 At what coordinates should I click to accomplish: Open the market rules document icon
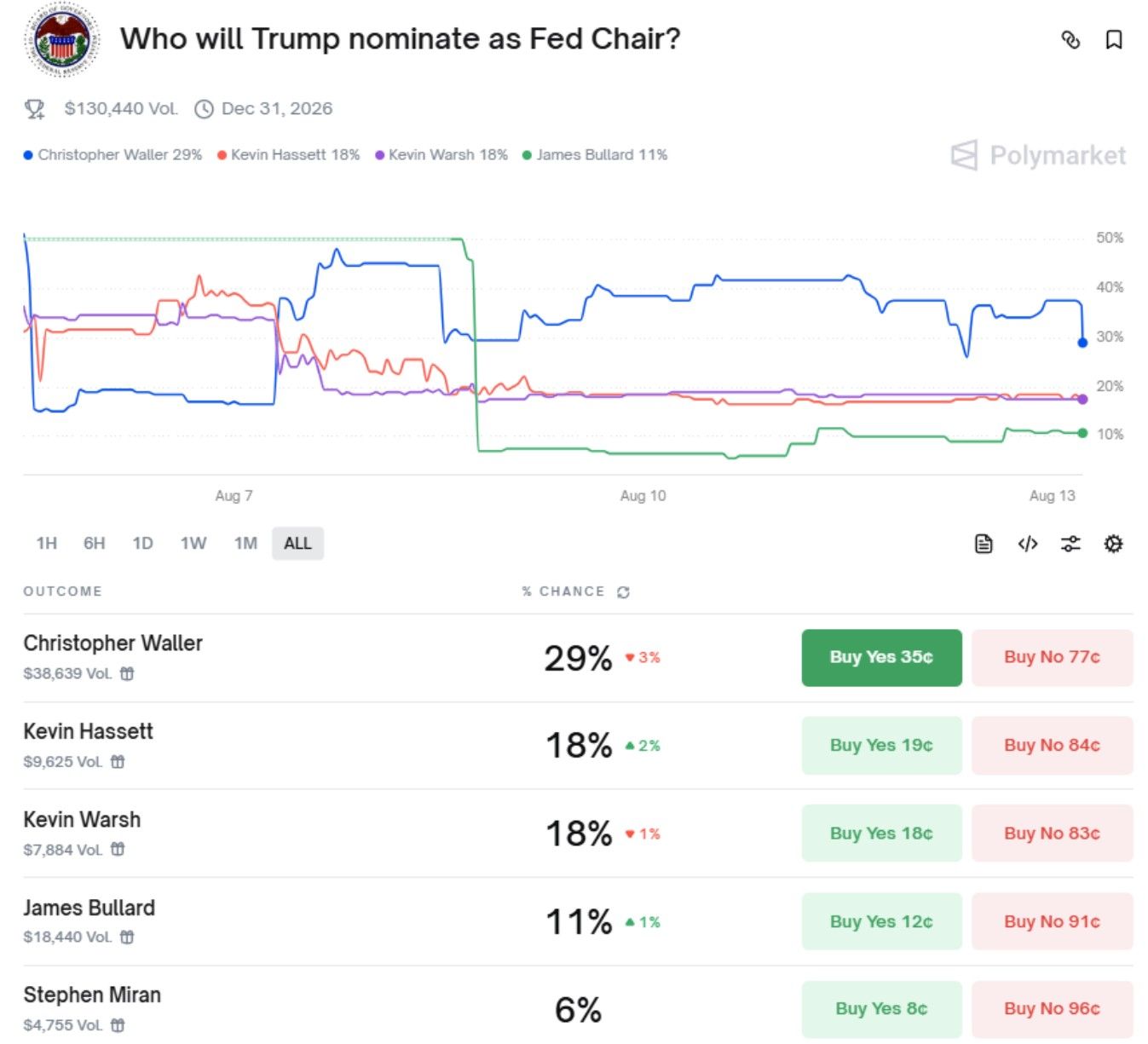tap(984, 543)
